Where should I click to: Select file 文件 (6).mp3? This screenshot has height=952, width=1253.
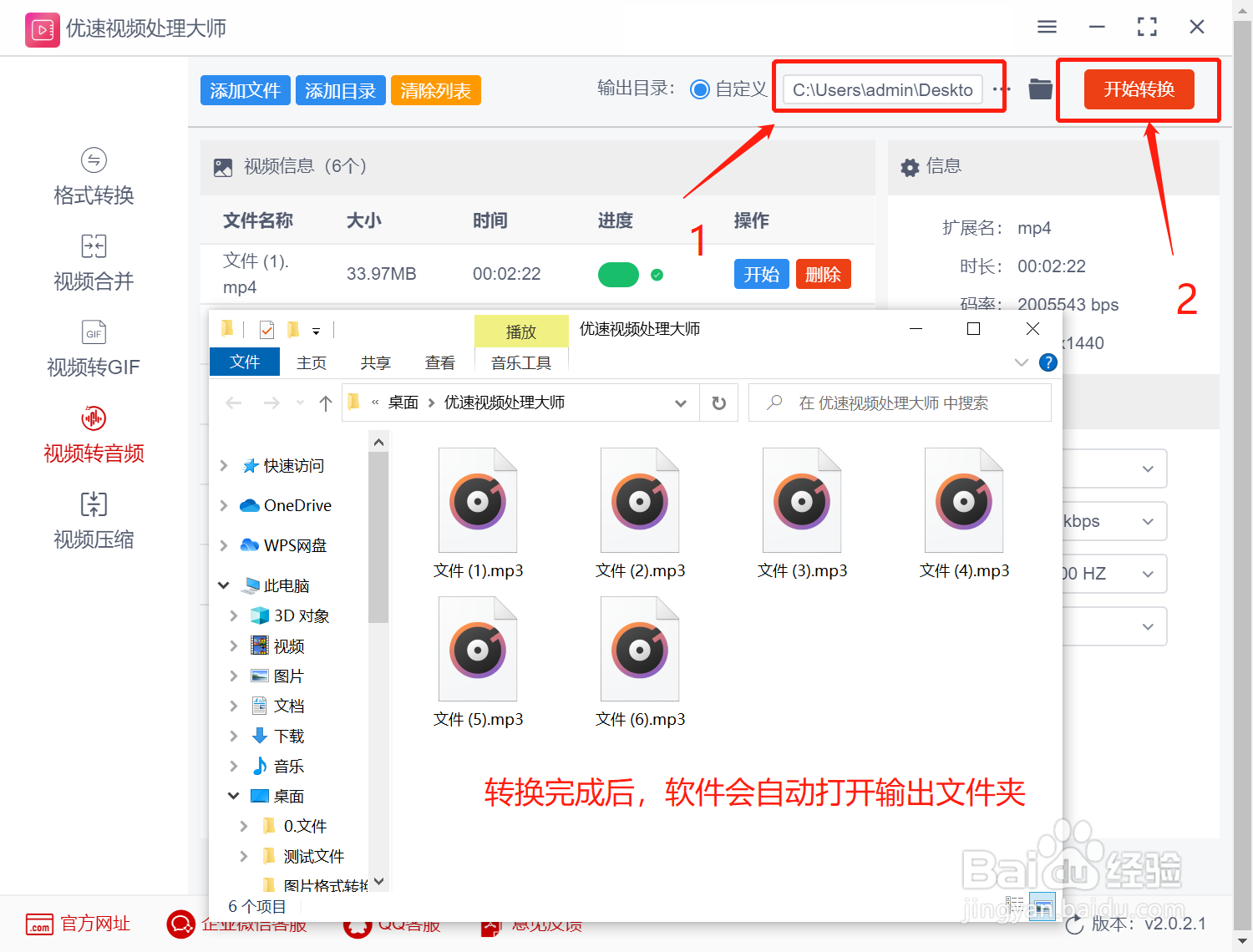coord(640,662)
